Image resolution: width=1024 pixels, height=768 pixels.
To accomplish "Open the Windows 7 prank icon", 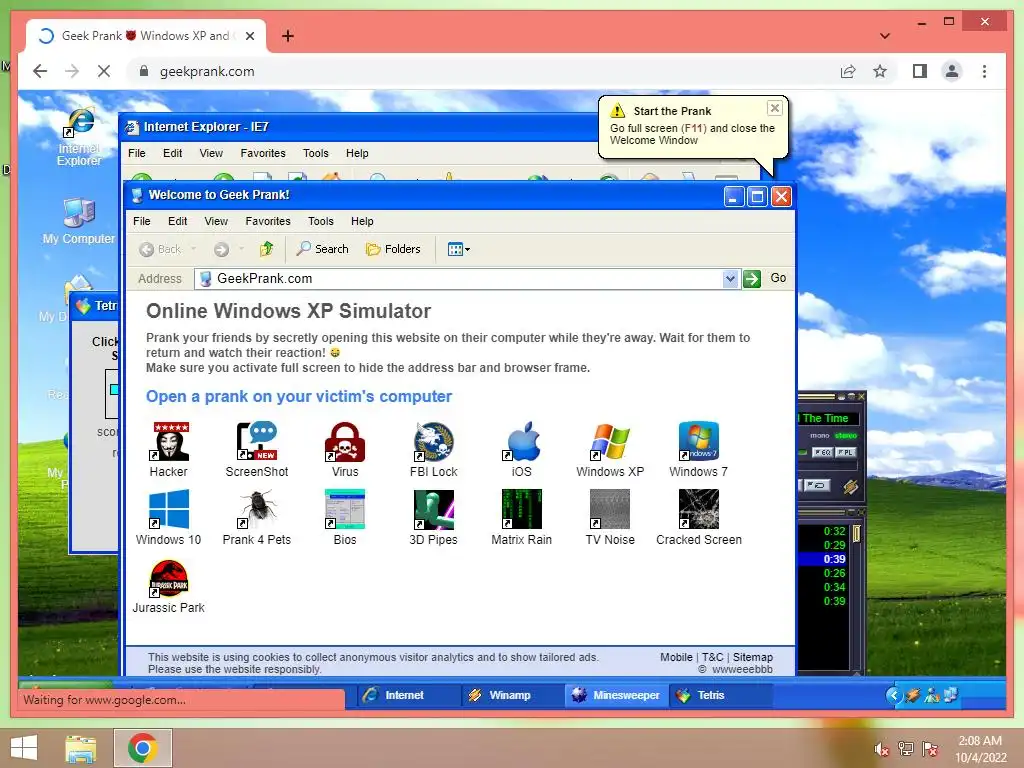I will coord(698,441).
